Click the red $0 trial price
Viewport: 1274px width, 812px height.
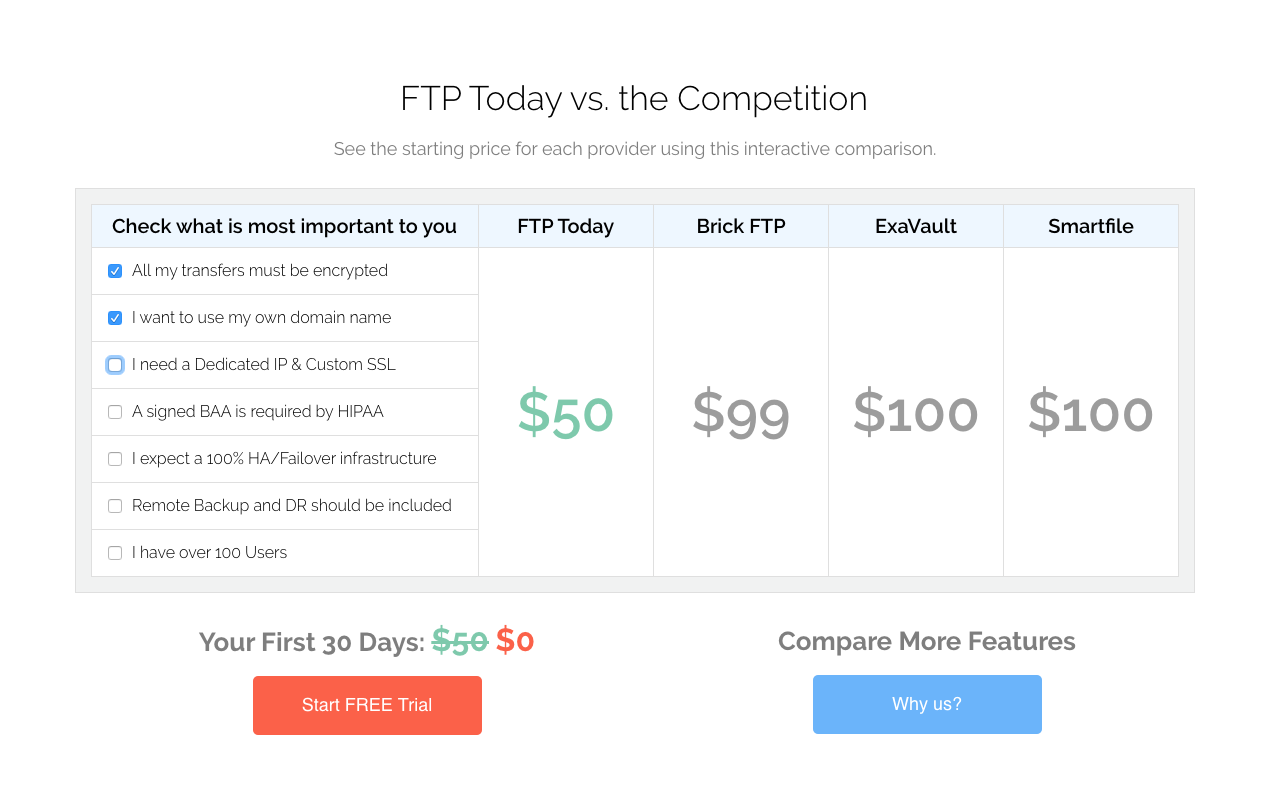click(x=515, y=641)
